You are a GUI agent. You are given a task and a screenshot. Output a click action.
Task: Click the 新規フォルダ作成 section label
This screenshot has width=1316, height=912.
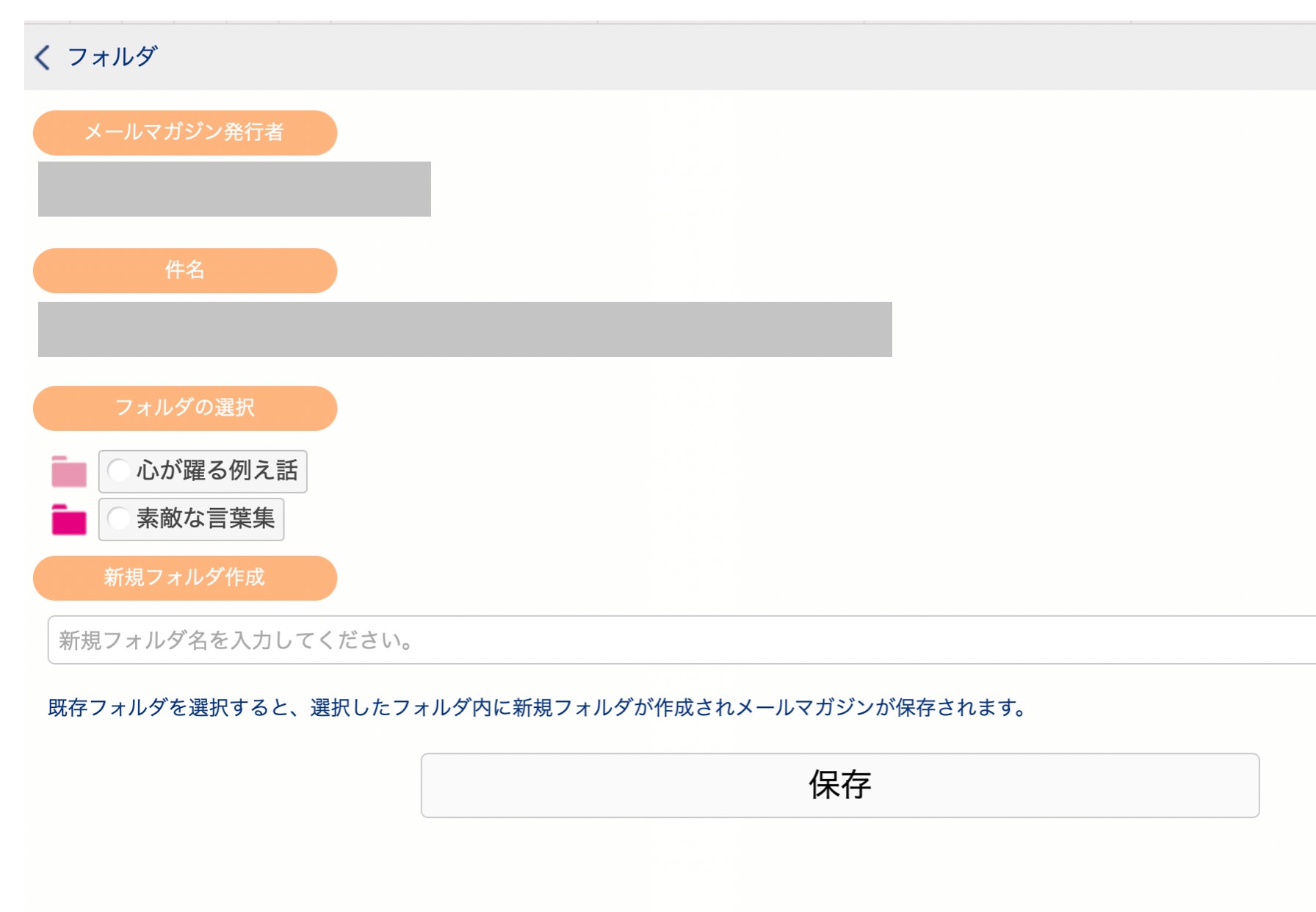(x=185, y=578)
